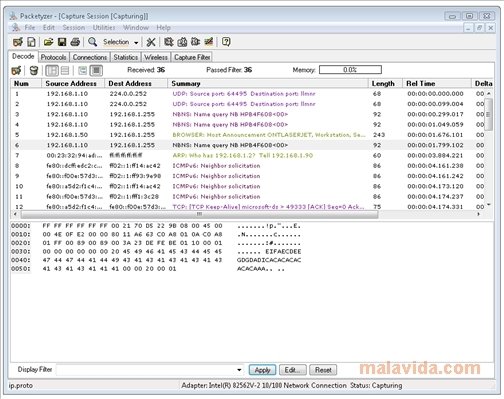Toggle the decode pane display button
This screenshot has height=399, width=504.
pos(82,70)
